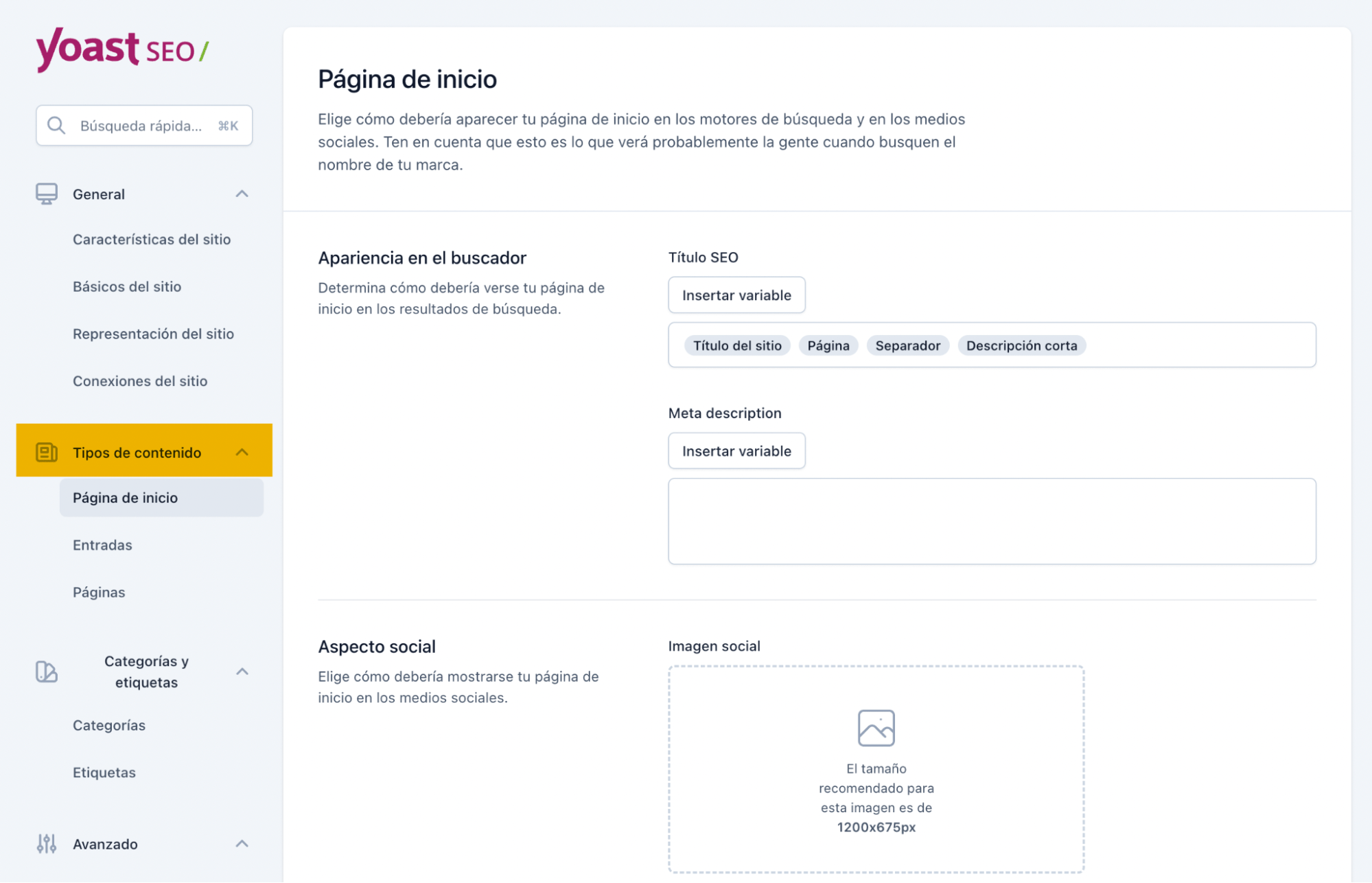Click the sliders icon next to Avanzado
The height and width of the screenshot is (883, 1372).
click(46, 843)
